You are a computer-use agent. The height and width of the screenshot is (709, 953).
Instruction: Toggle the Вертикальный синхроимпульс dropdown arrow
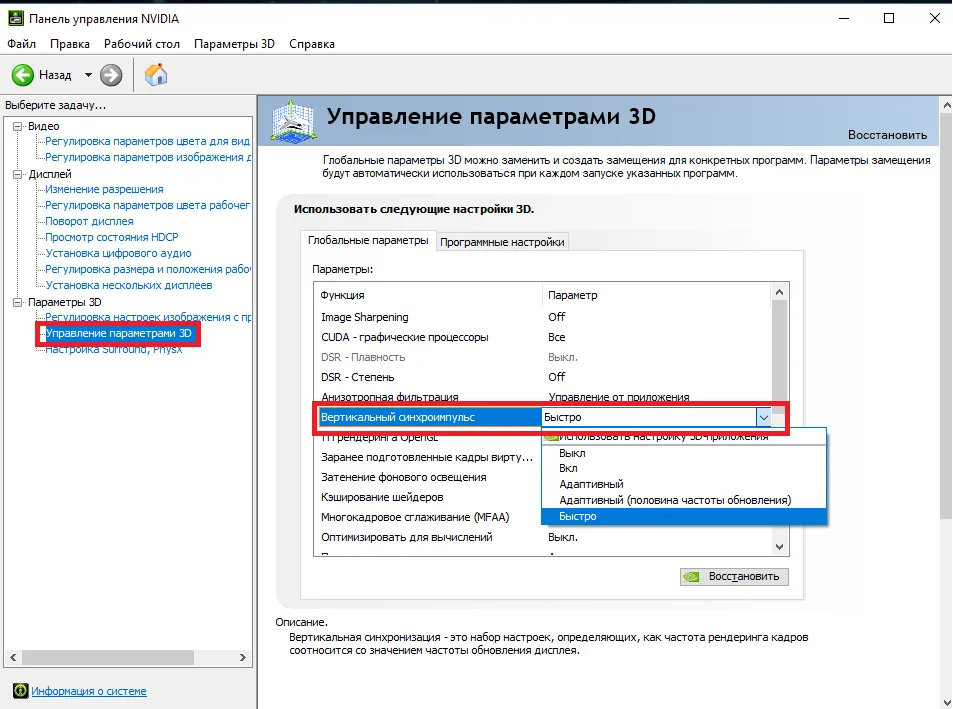pyautogui.click(x=763, y=417)
